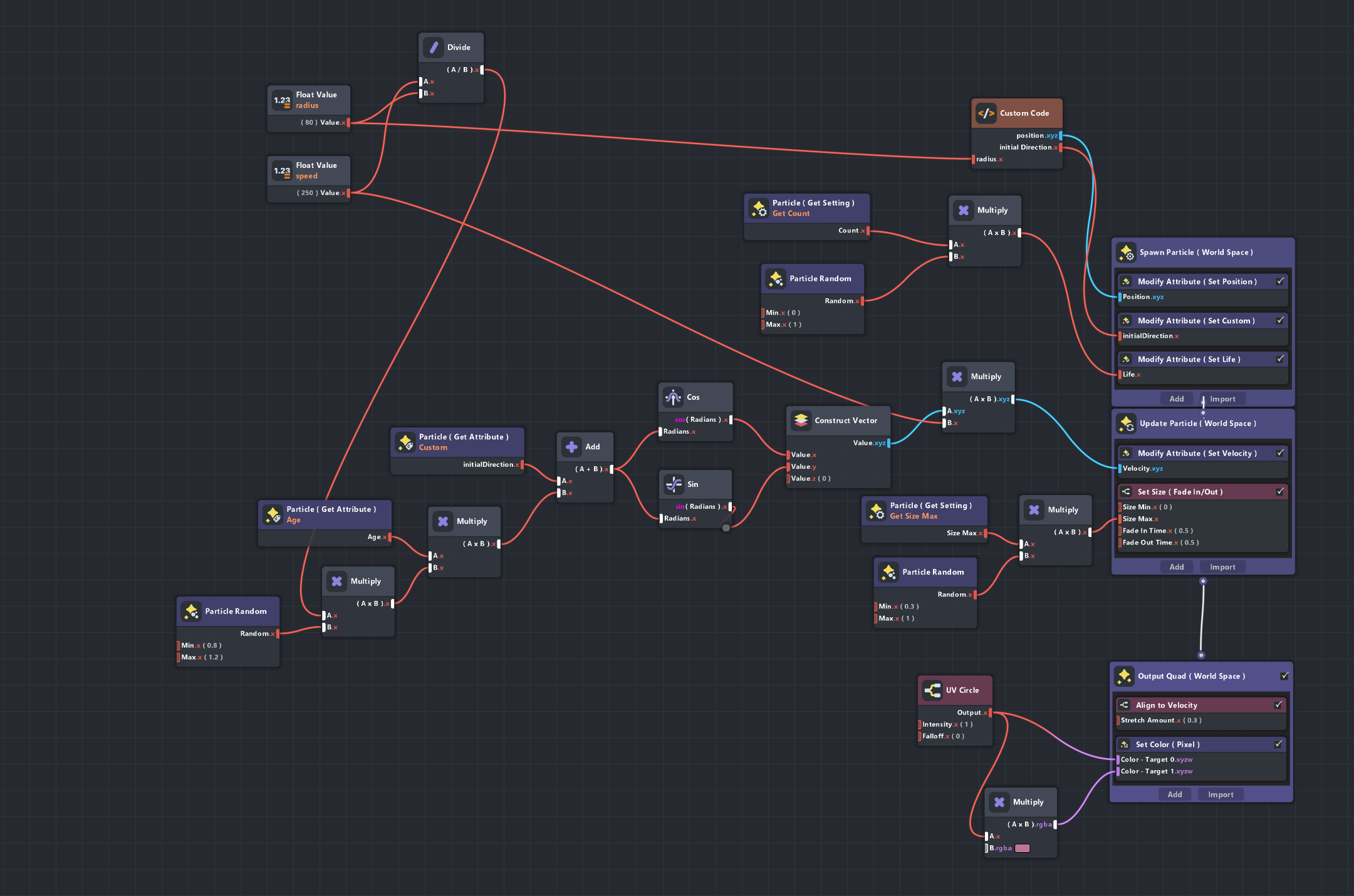Click the UV Circle node icon
This screenshot has height=896, width=1354.
pos(932,690)
